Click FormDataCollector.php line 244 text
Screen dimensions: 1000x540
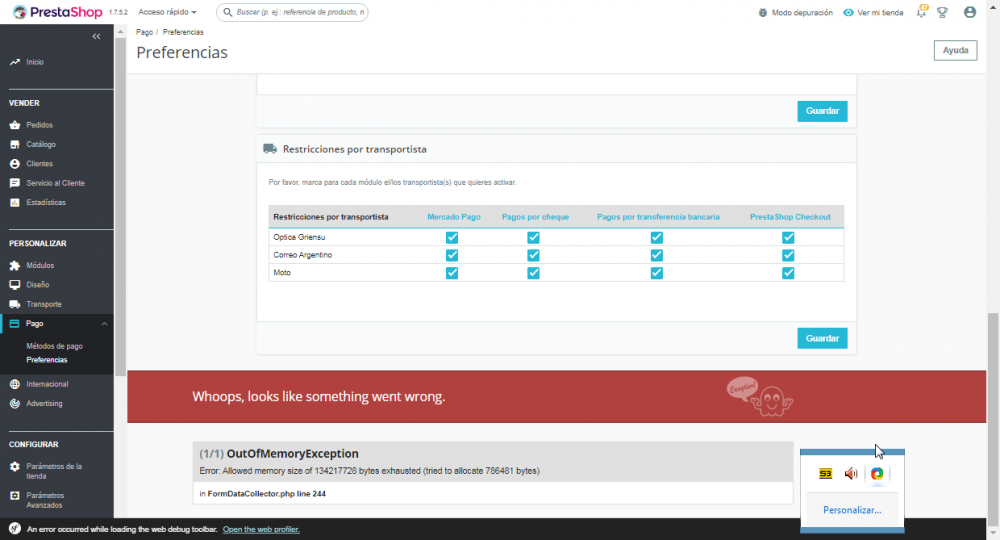267,493
